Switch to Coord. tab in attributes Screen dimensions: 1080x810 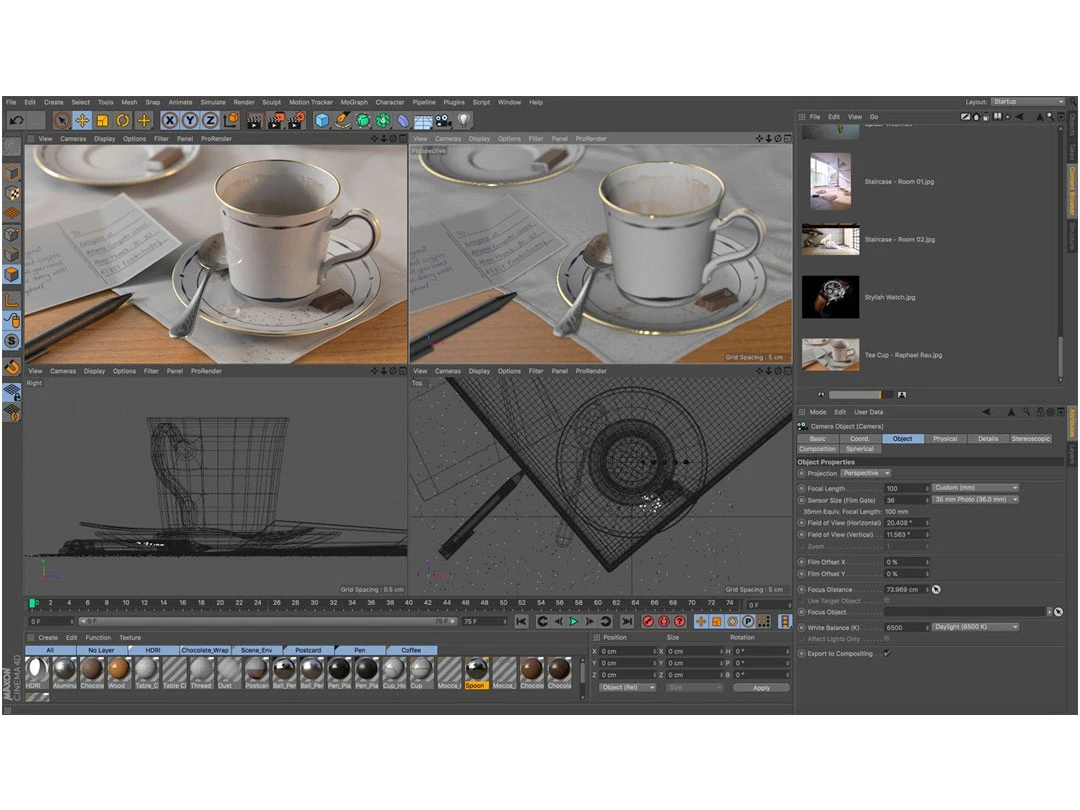pyautogui.click(x=860, y=439)
